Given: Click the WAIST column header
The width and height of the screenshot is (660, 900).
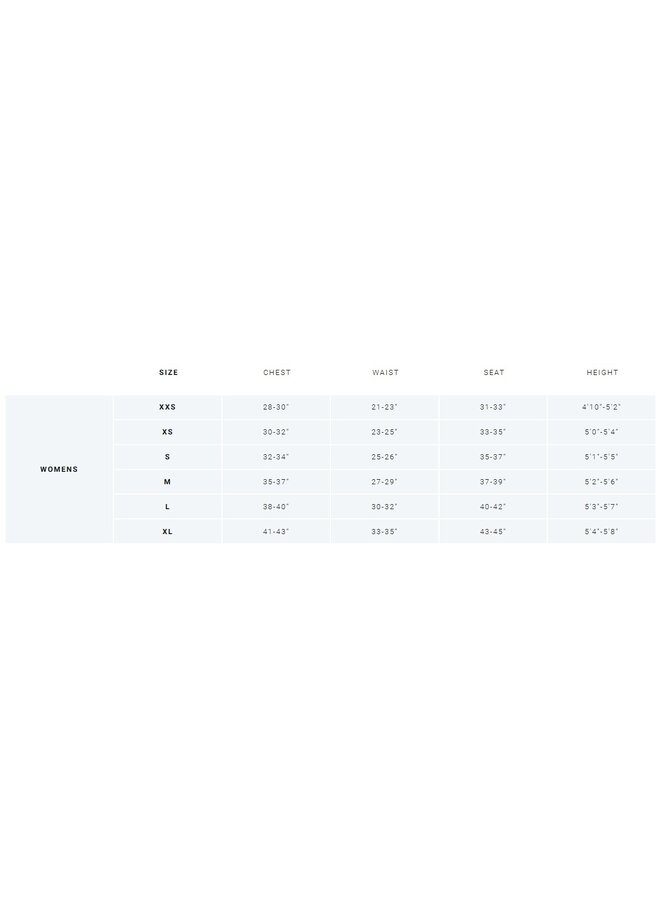Looking at the screenshot, I should pyautogui.click(x=385, y=372).
